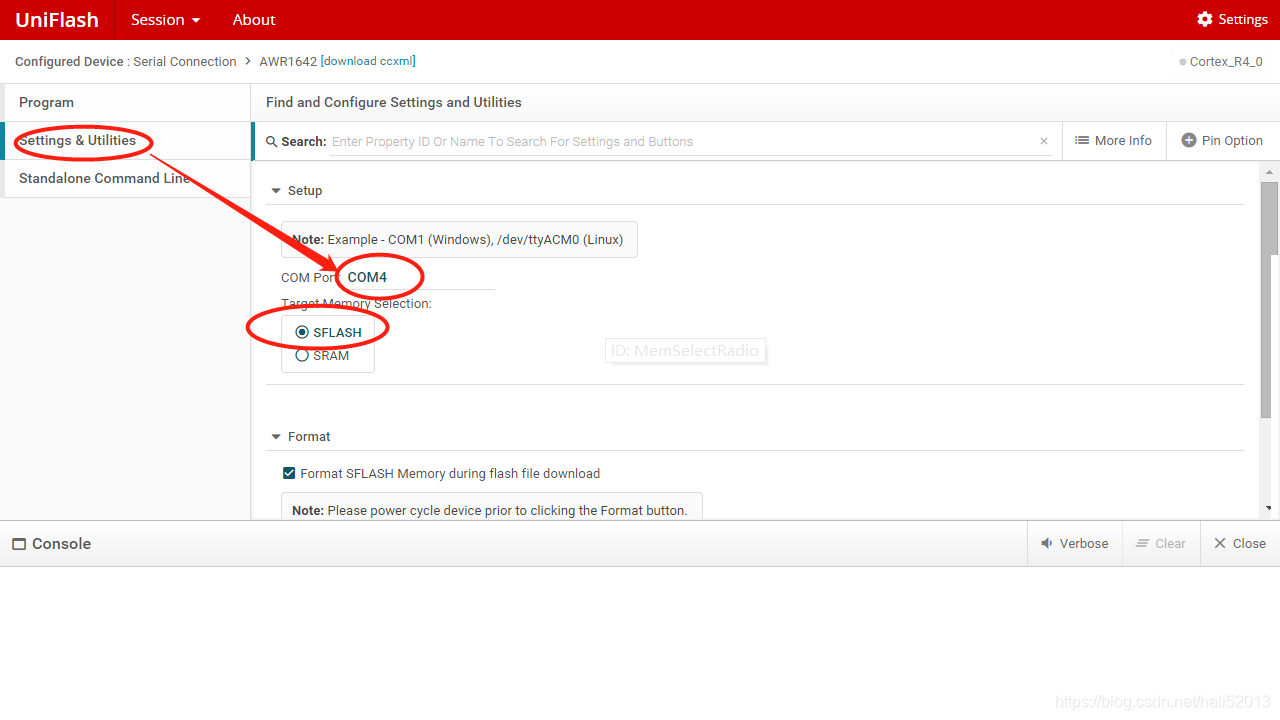Open Standalone Command Line tab

[125, 179]
